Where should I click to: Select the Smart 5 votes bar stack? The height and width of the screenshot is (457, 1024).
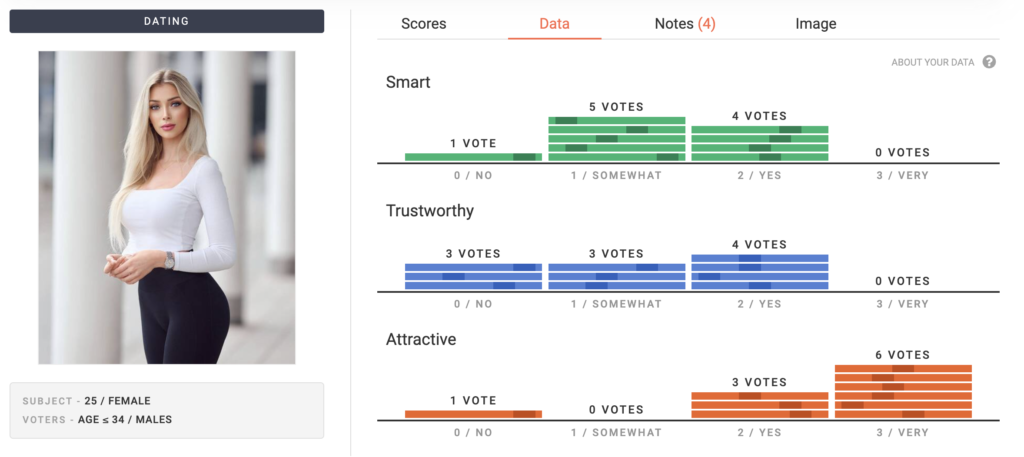coord(617,139)
